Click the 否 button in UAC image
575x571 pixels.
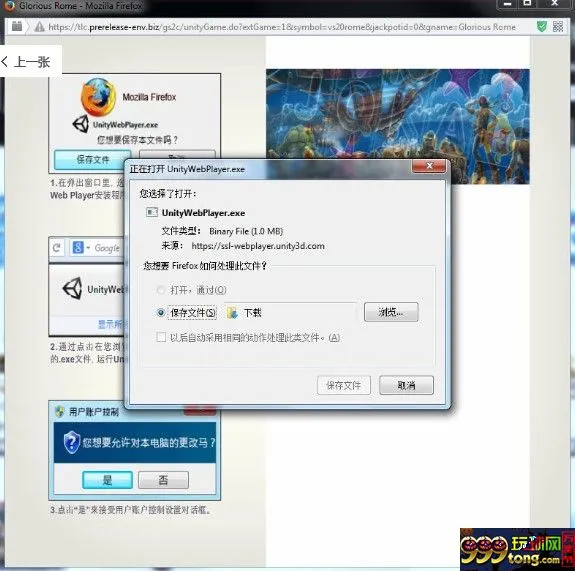[163, 480]
